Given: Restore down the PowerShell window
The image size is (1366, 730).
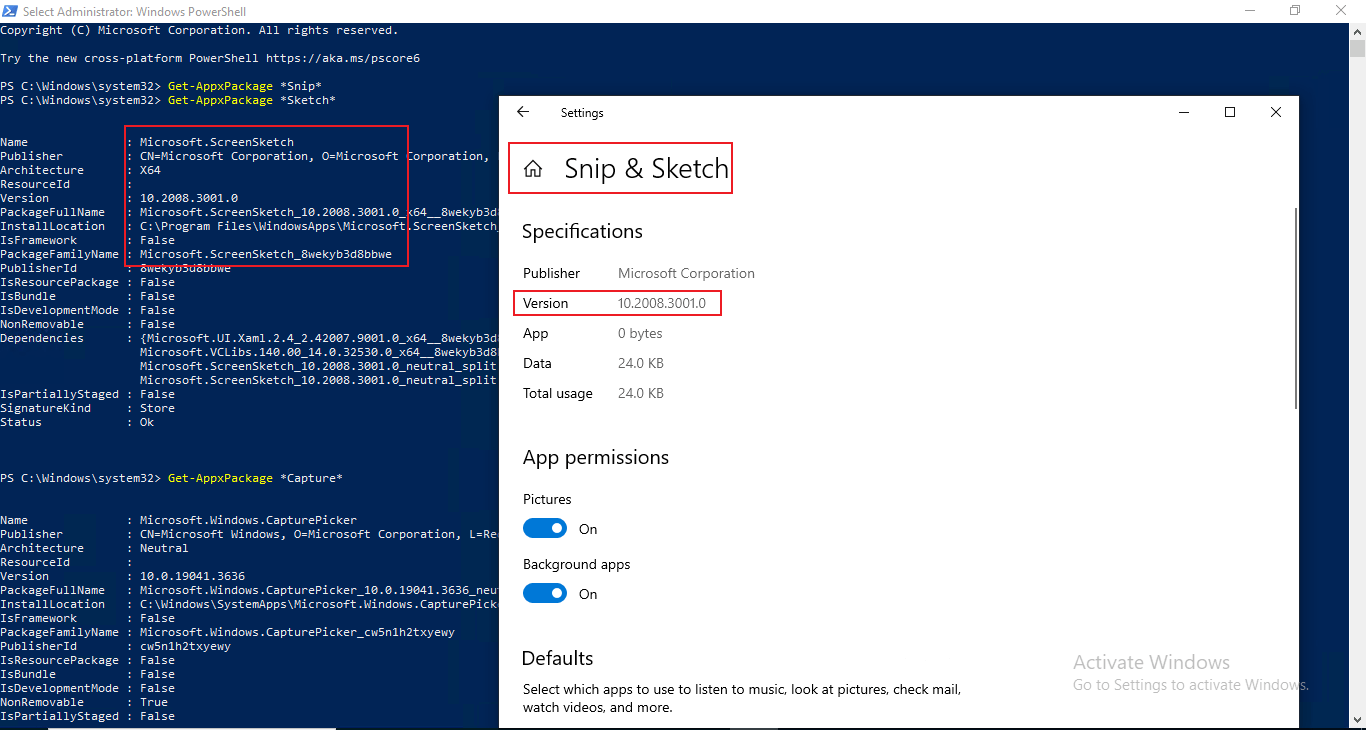Looking at the screenshot, I should [x=1295, y=11].
